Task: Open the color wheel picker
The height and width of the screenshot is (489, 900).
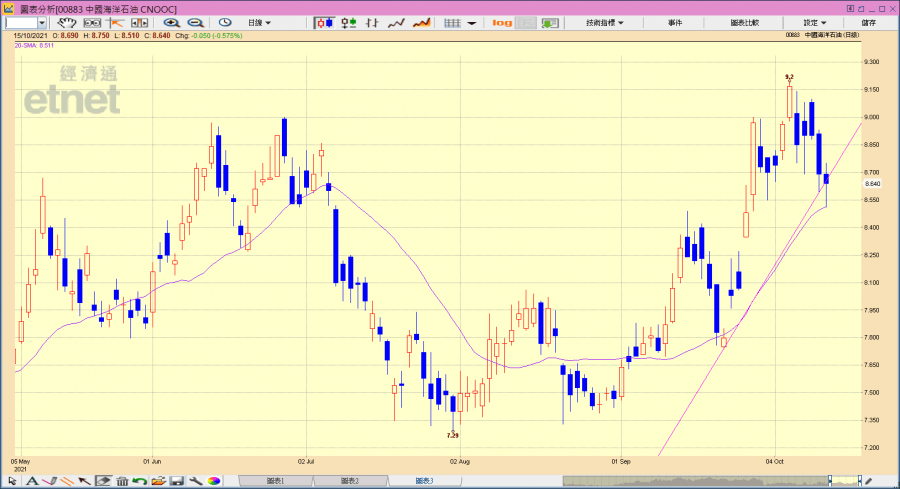Action: pyautogui.click(x=214, y=481)
